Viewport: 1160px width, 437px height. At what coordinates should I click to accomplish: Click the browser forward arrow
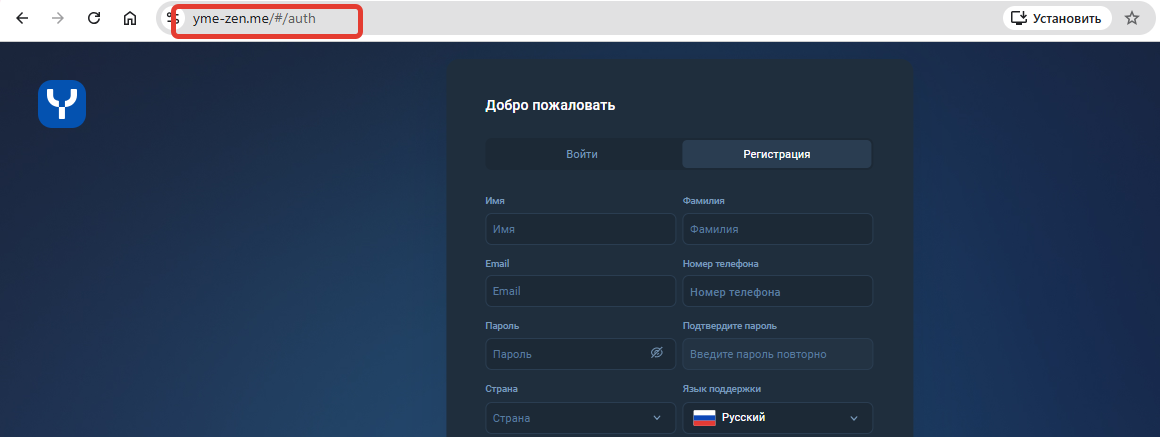pyautogui.click(x=58, y=18)
